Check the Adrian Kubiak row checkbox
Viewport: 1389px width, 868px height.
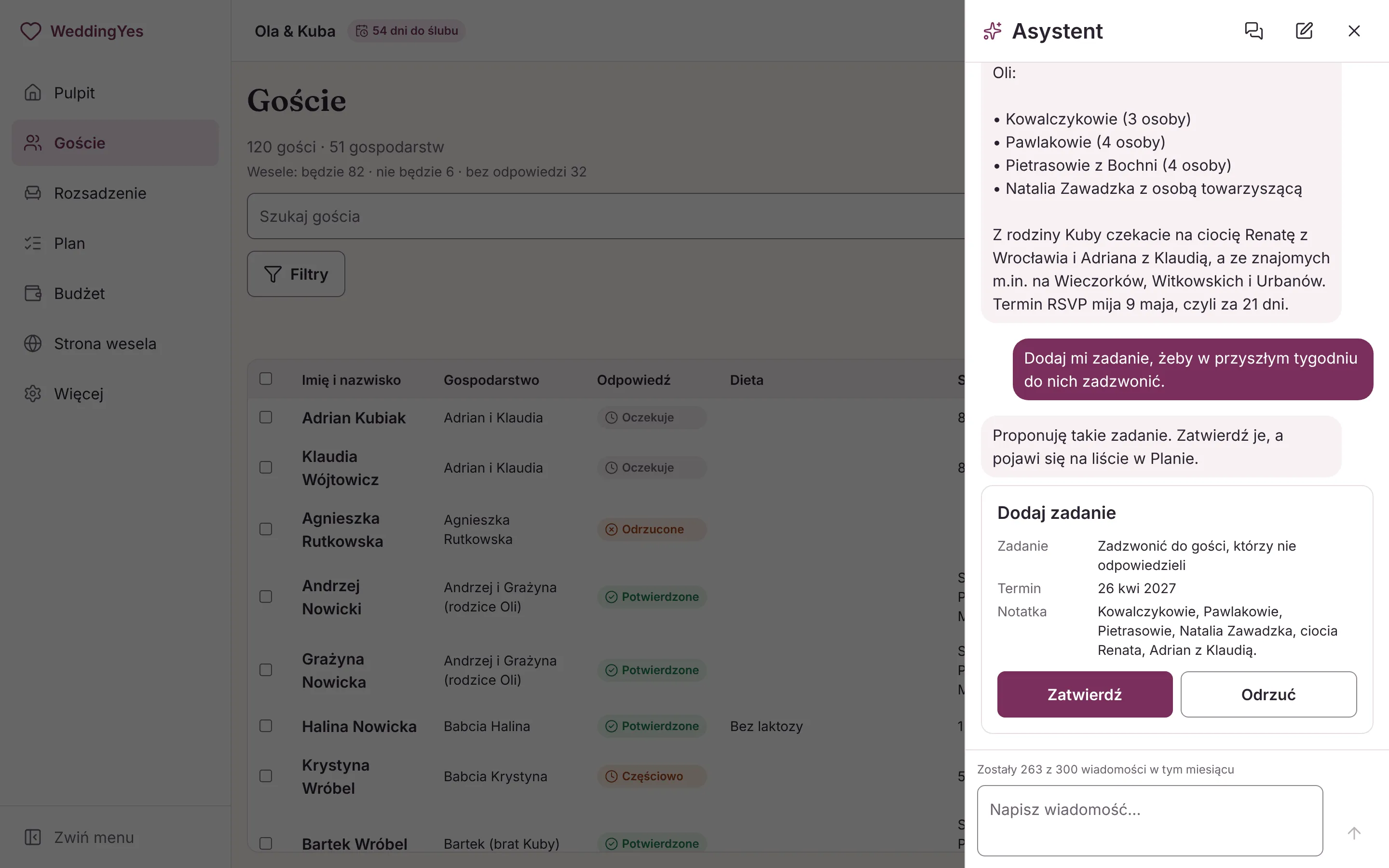[266, 417]
